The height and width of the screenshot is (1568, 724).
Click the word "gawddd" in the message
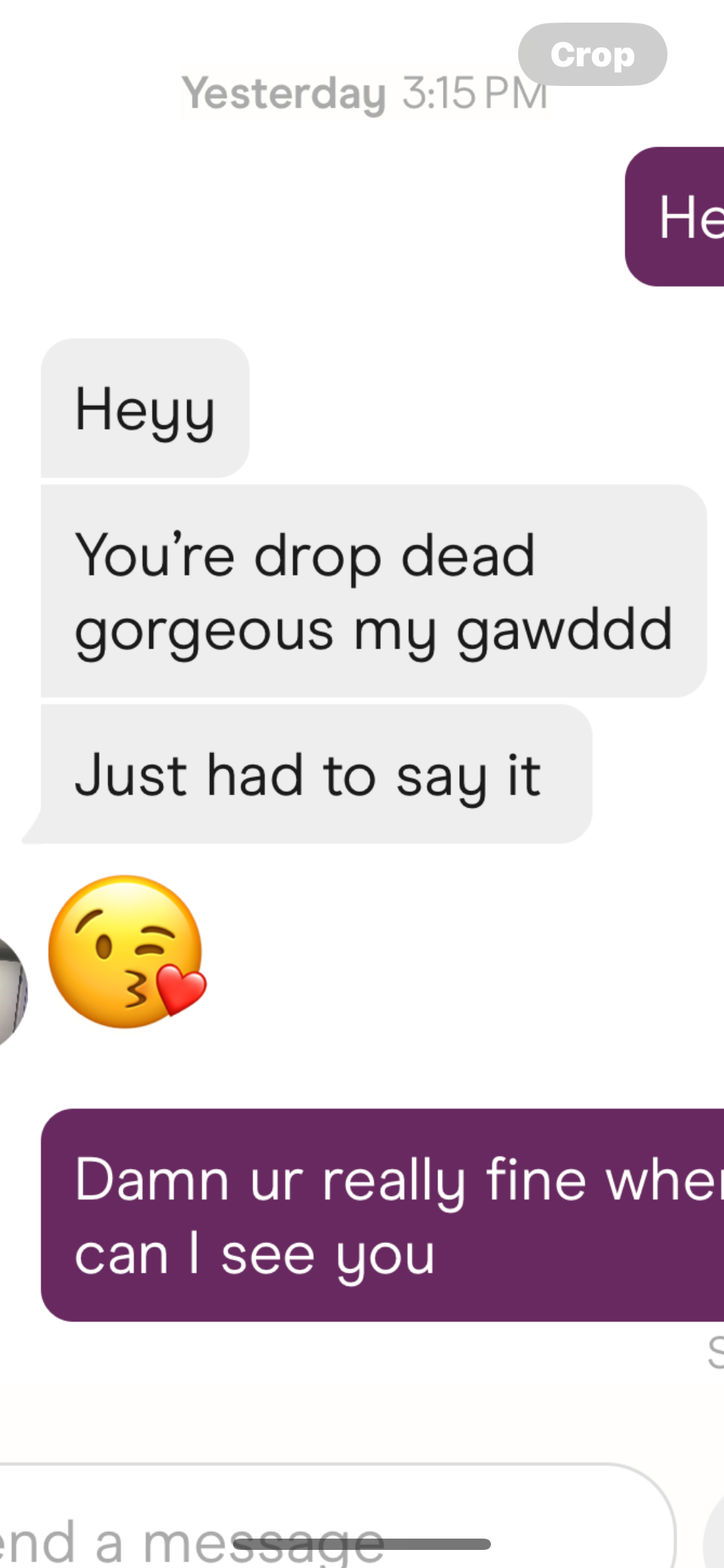pyautogui.click(x=564, y=631)
